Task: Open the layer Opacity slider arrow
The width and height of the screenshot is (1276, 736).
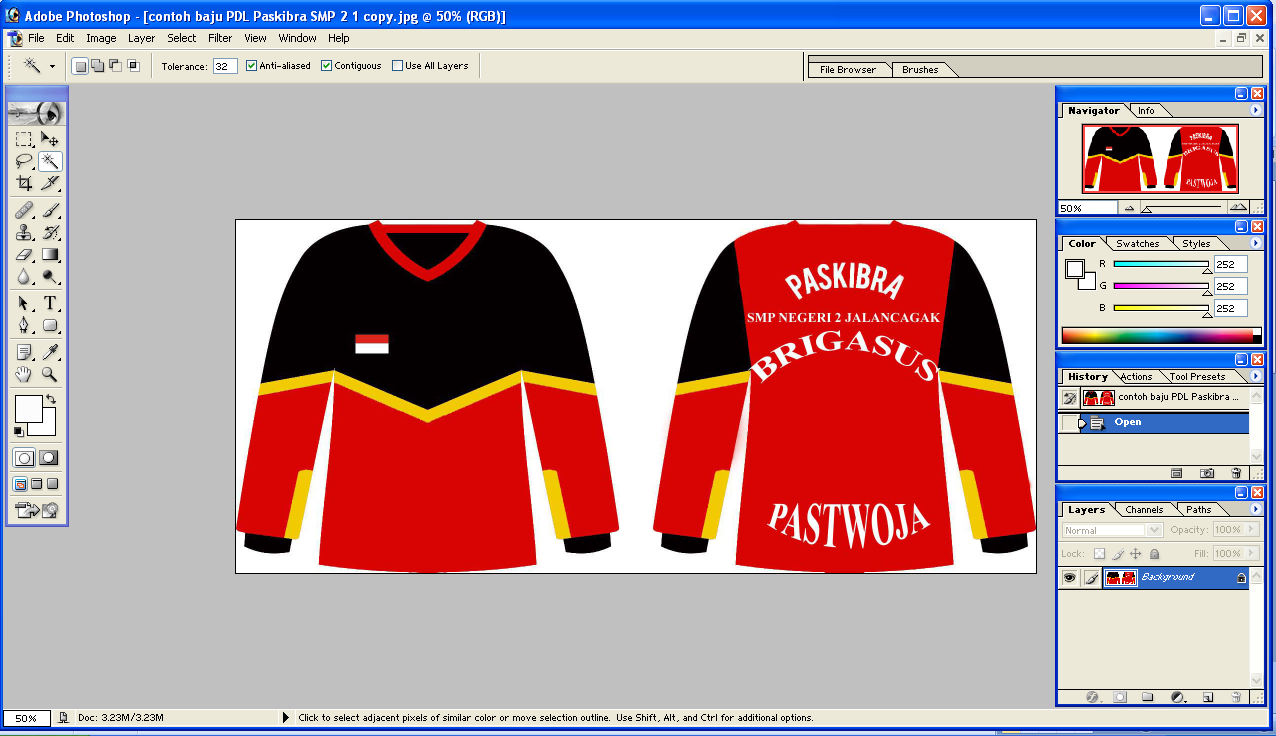Action: click(1249, 530)
